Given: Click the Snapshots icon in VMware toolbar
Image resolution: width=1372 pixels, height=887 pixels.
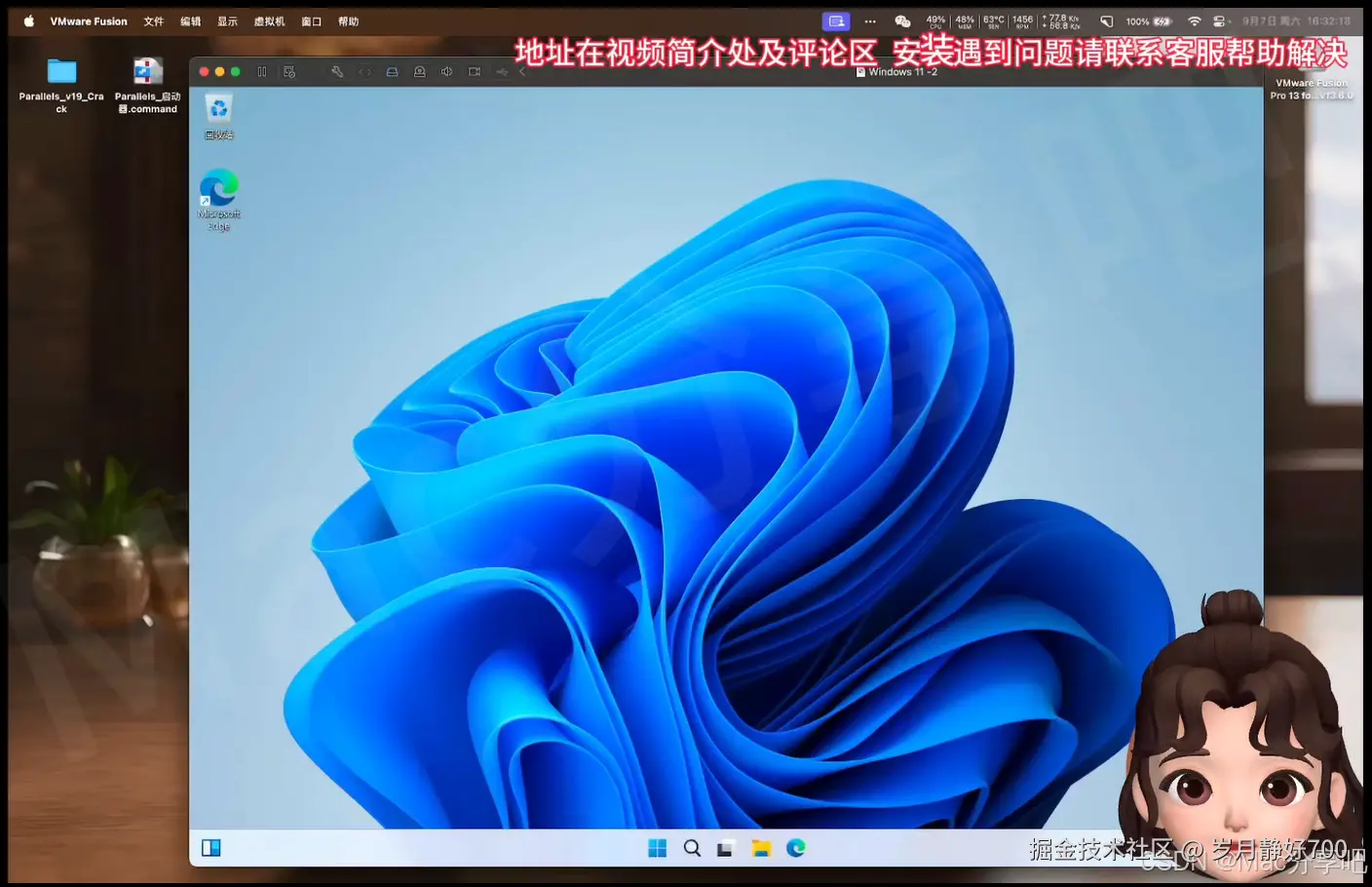Looking at the screenshot, I should (x=288, y=71).
